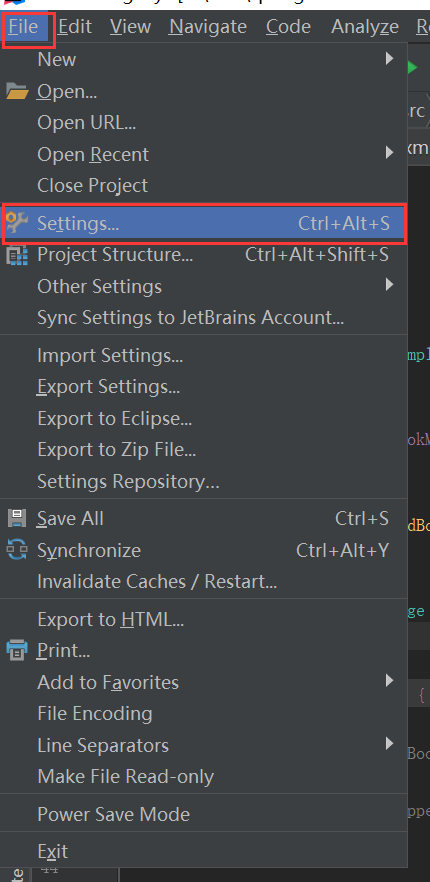
Task: Click the green Run arrow icon
Action: pyautogui.click(x=413, y=68)
